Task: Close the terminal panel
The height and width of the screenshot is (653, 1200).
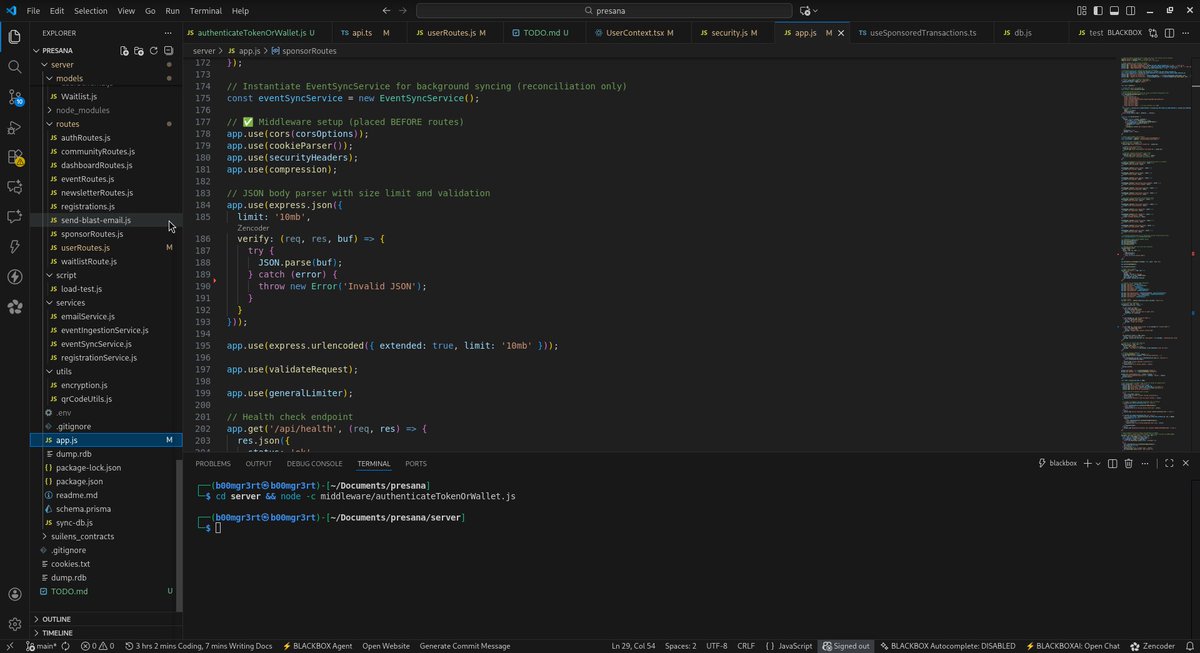Action: click(1185, 463)
